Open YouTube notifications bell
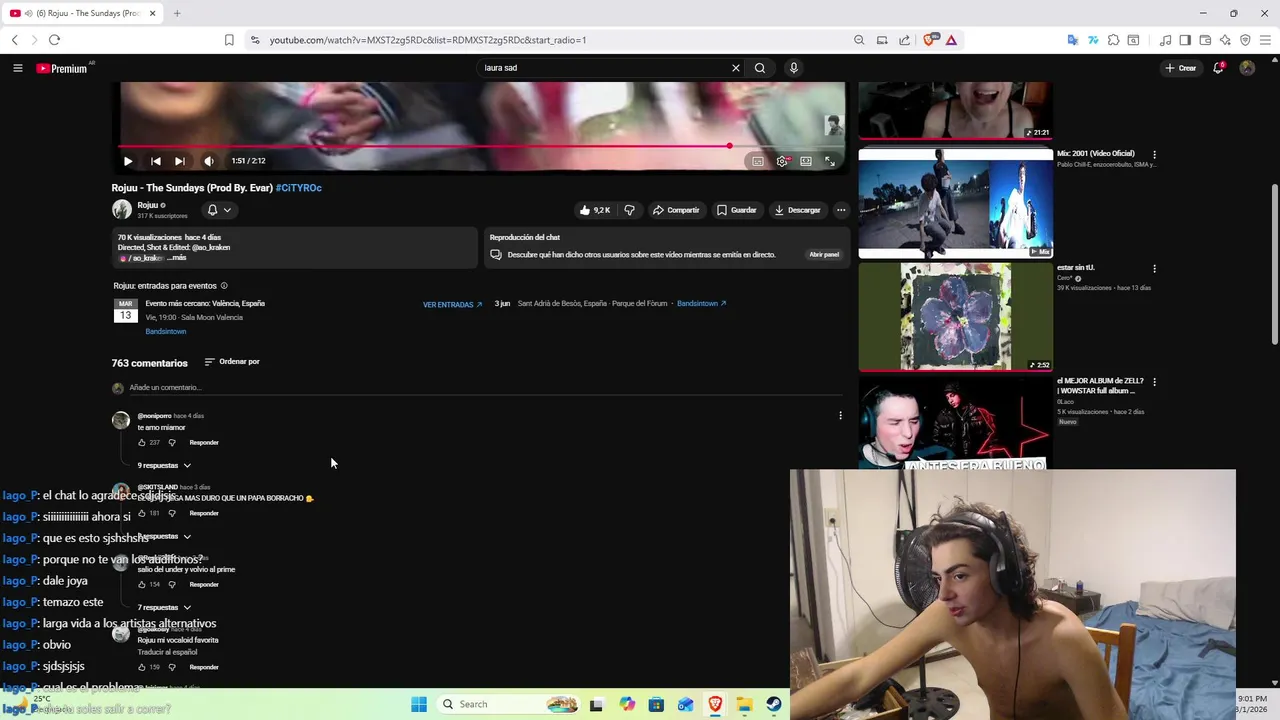The image size is (1280, 720). (x=1219, y=68)
